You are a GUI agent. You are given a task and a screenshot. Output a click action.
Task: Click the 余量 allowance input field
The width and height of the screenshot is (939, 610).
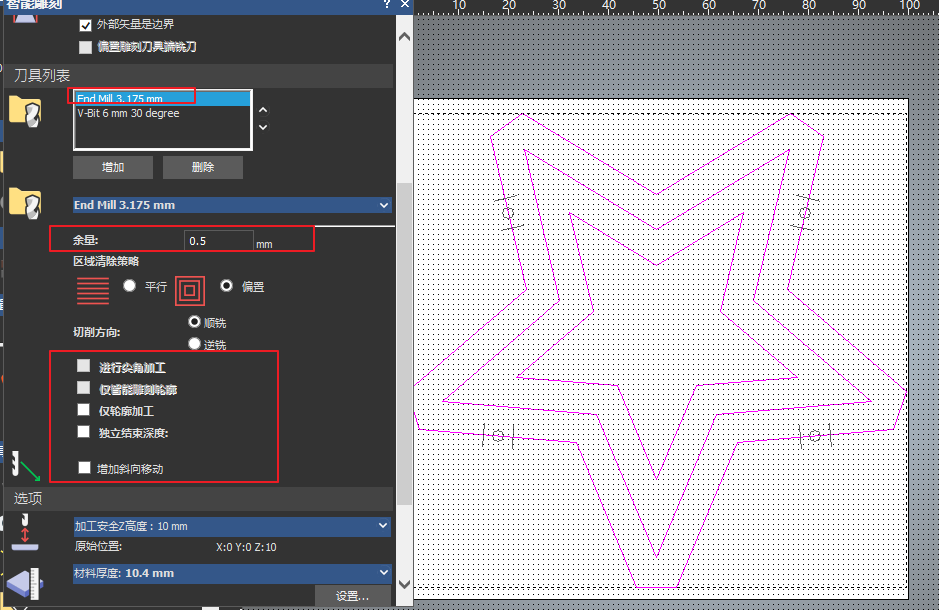pos(219,241)
